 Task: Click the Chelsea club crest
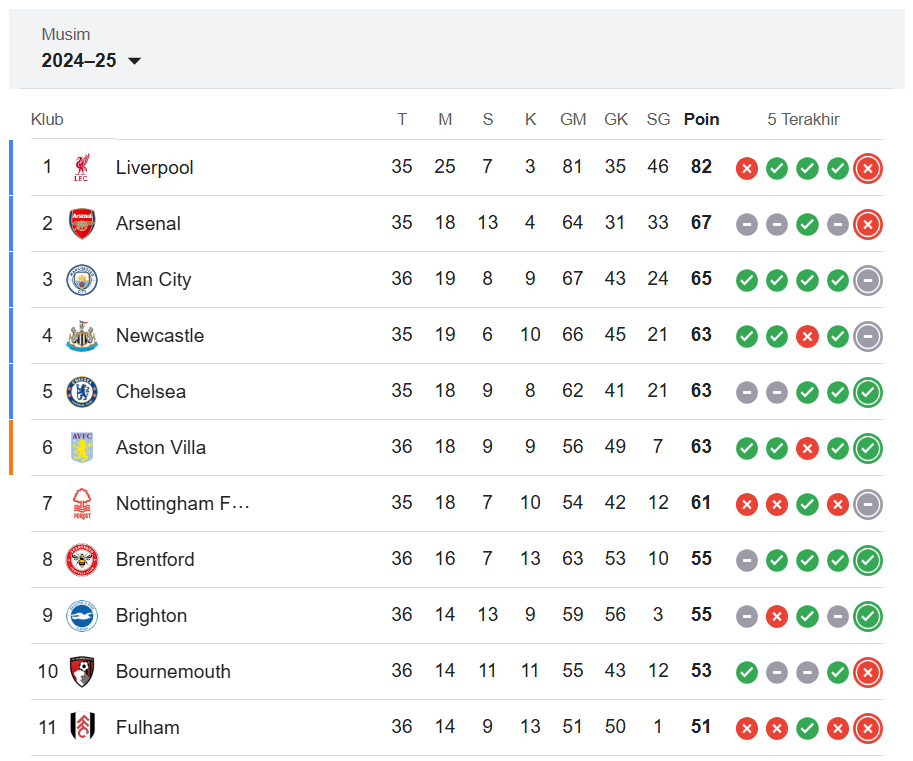pyautogui.click(x=82, y=391)
